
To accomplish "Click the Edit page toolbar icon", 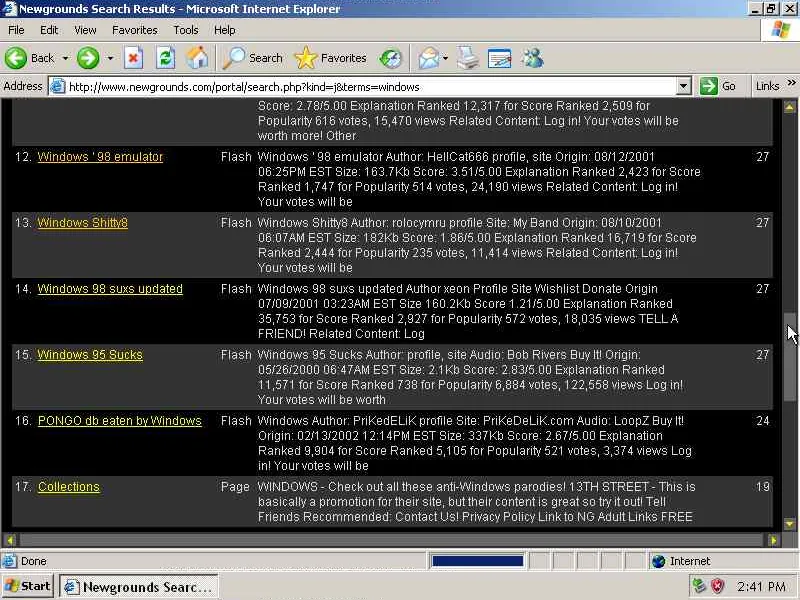I will click(499, 58).
